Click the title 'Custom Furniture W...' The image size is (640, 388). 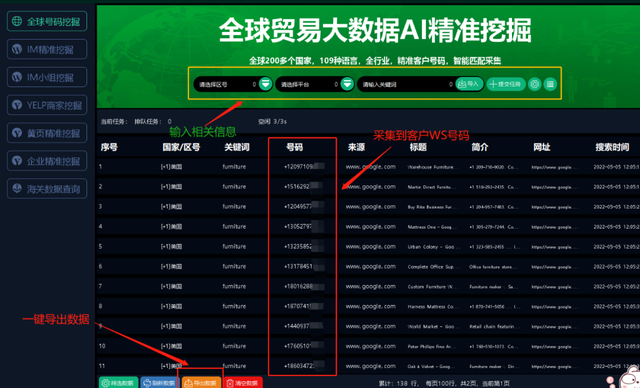pos(433,287)
